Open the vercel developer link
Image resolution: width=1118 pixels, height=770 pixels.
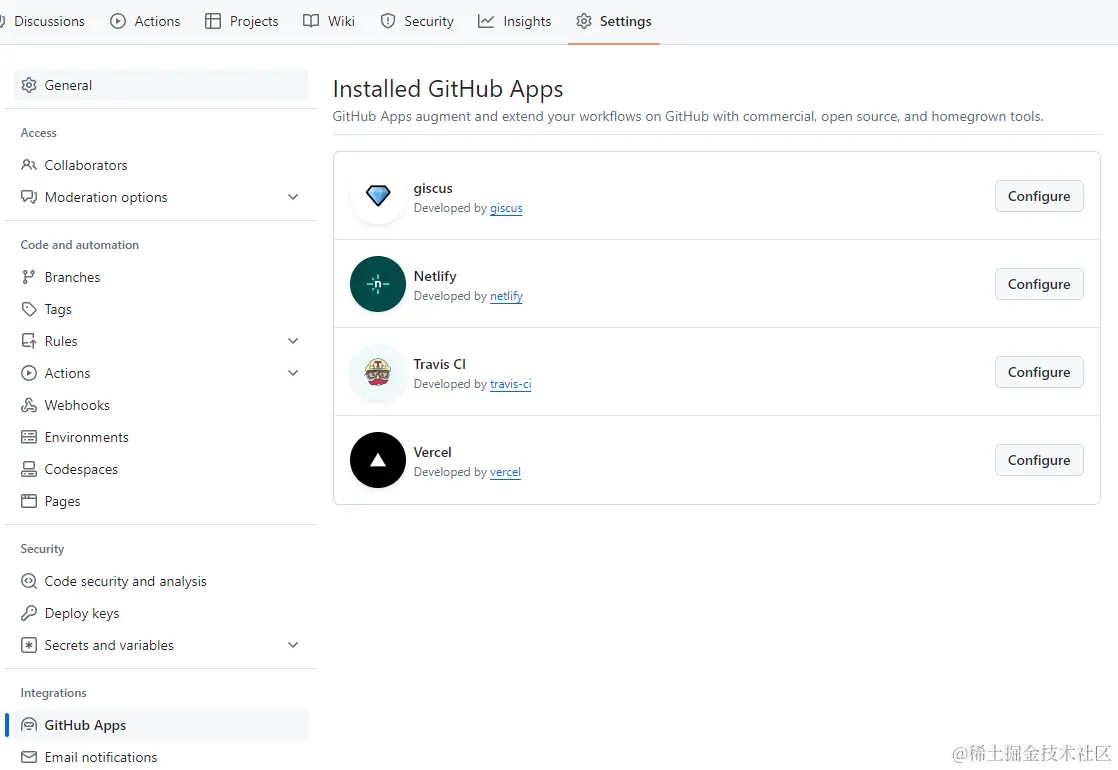coord(505,472)
